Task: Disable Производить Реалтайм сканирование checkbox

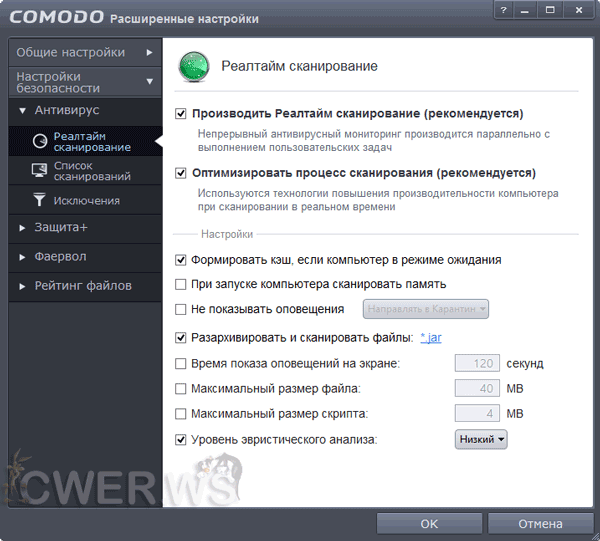Action: [x=181, y=114]
